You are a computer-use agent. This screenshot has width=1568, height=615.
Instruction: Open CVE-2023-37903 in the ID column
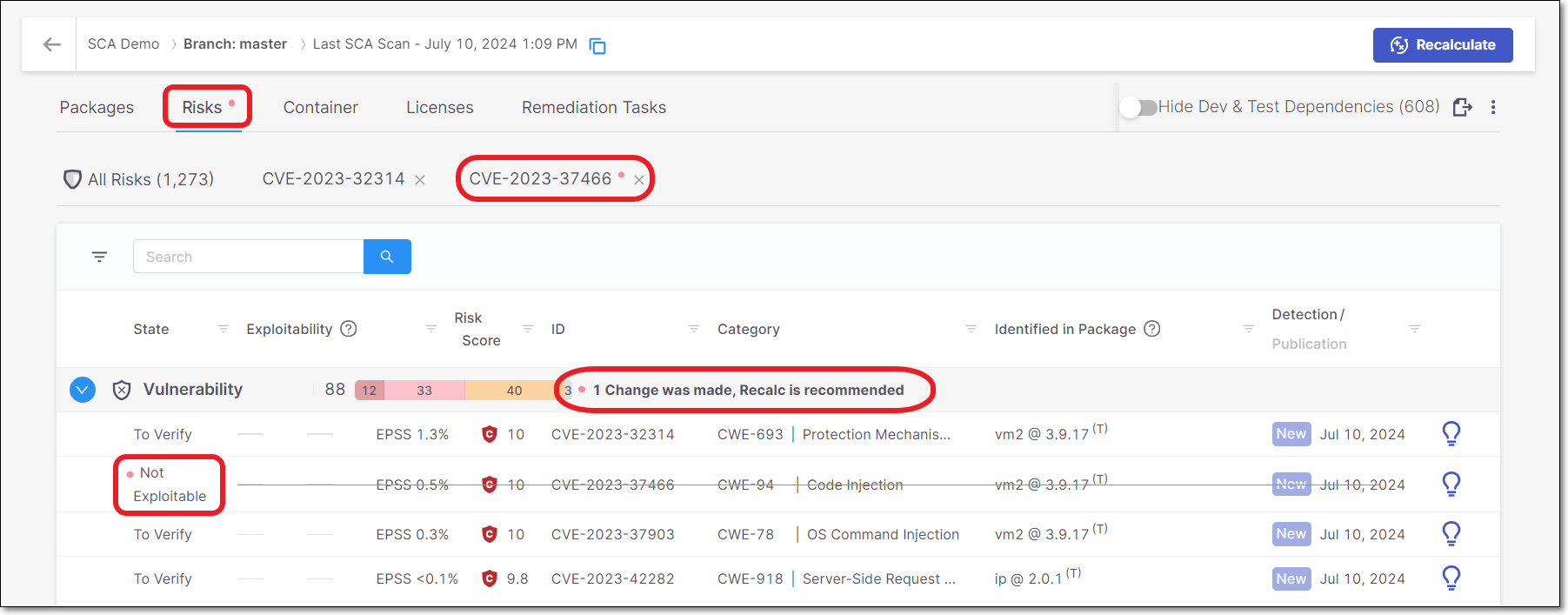tap(613, 534)
